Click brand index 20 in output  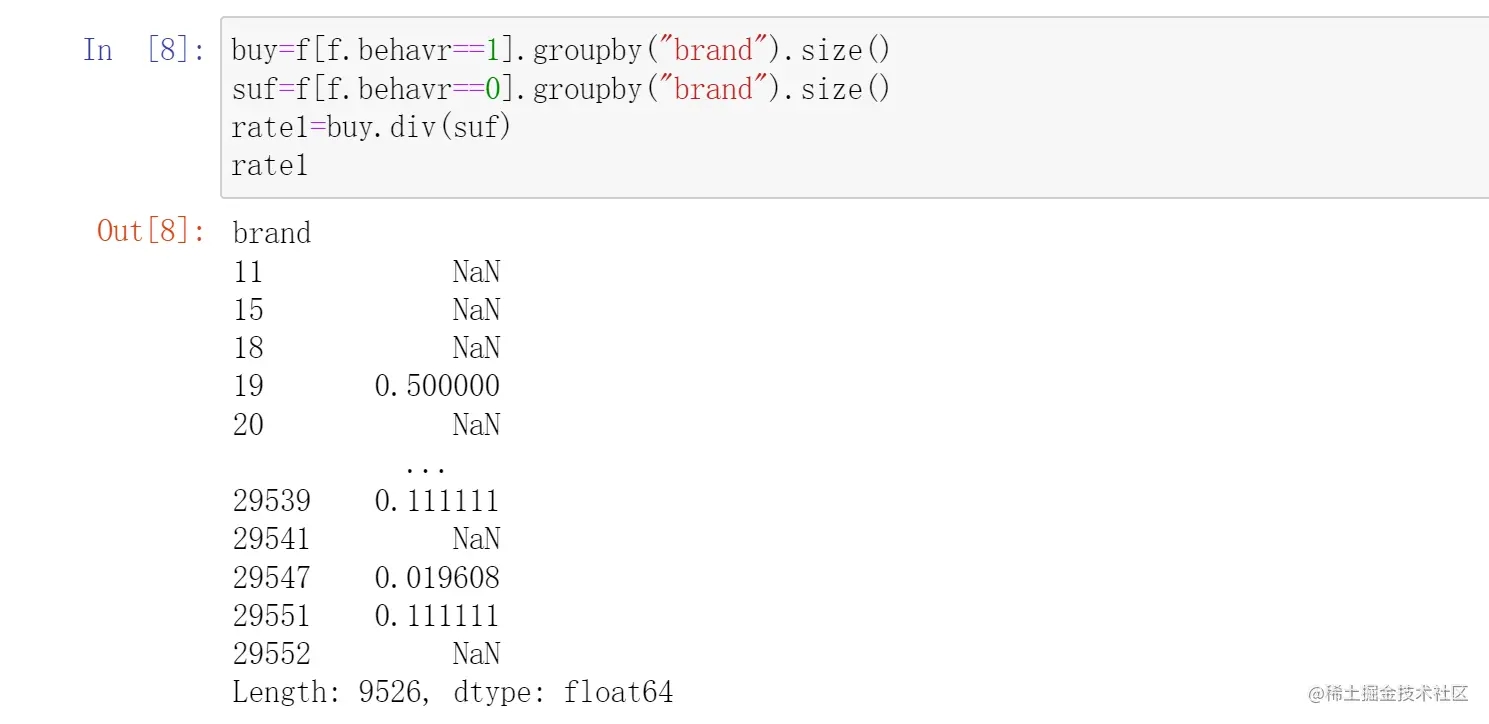[x=248, y=424]
